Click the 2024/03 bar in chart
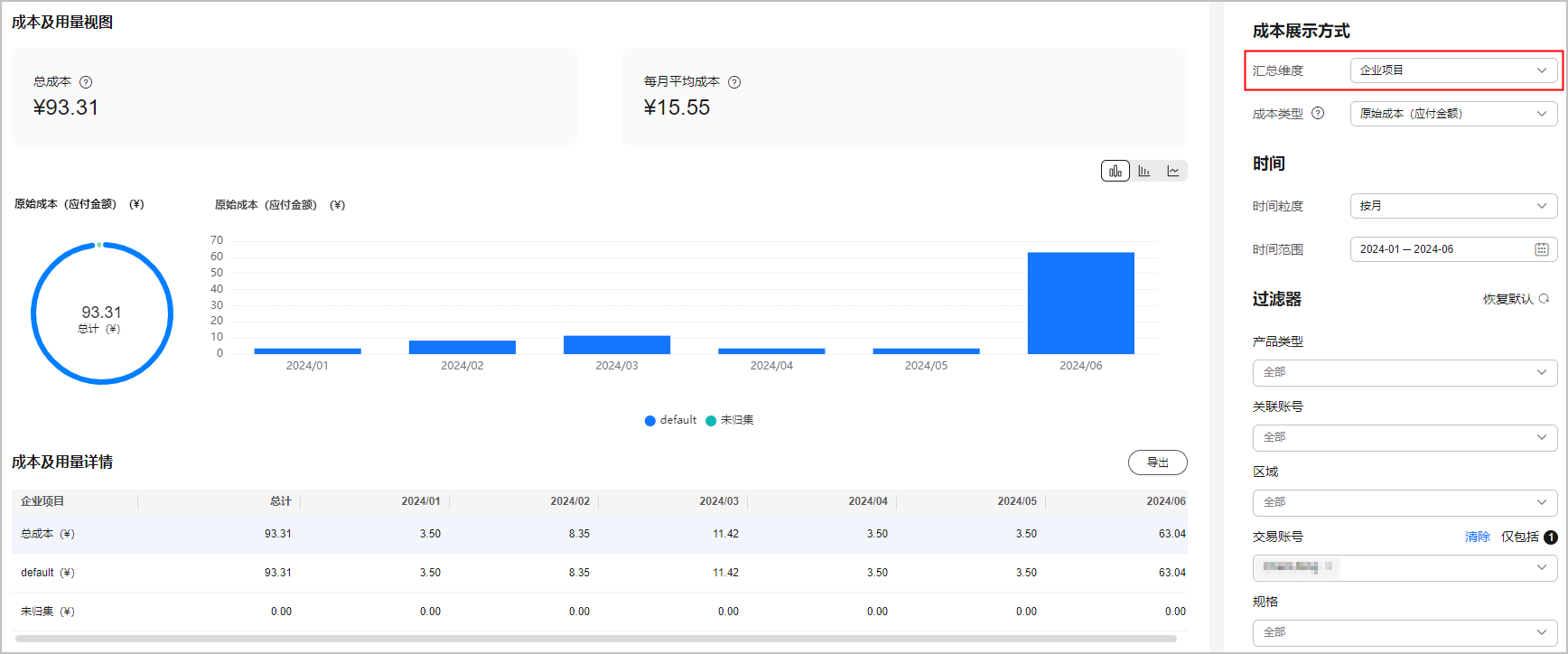The image size is (1568, 654). (617, 345)
